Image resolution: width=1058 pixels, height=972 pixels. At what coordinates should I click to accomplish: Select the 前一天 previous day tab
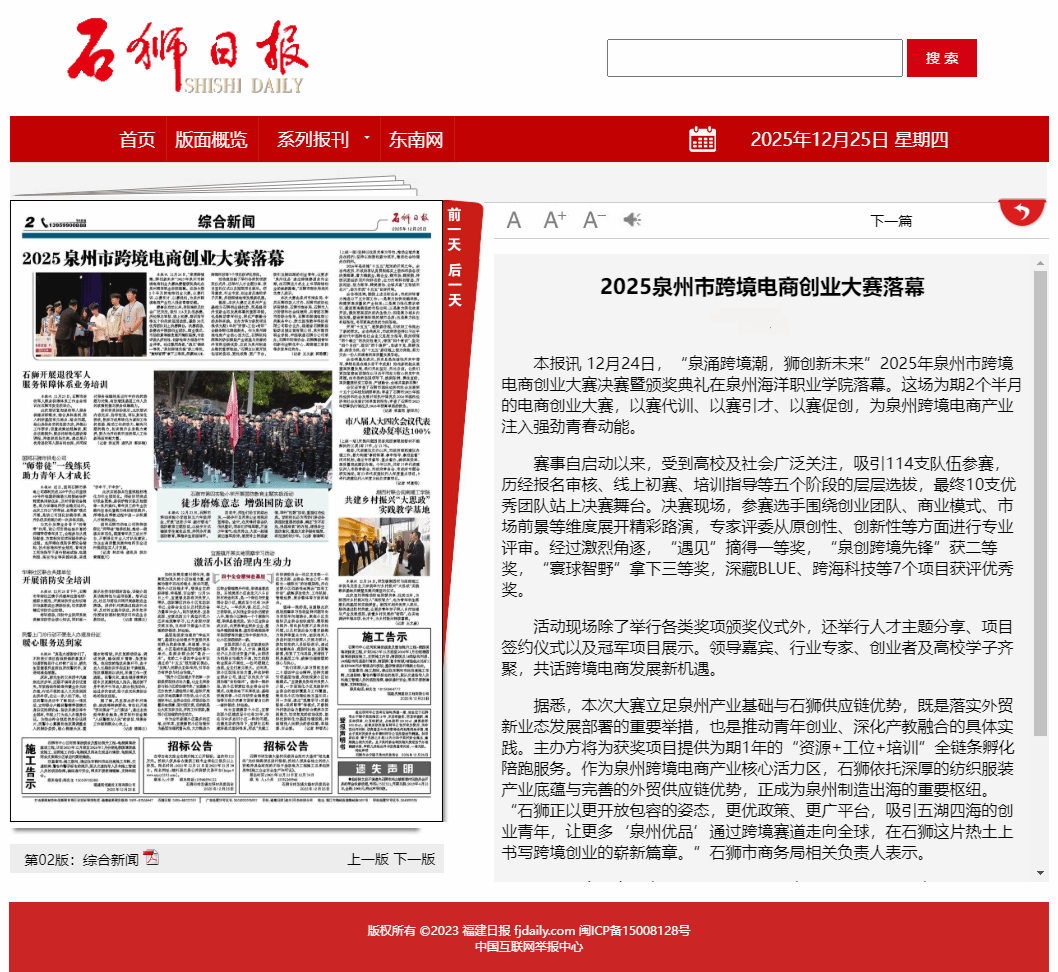click(x=454, y=228)
